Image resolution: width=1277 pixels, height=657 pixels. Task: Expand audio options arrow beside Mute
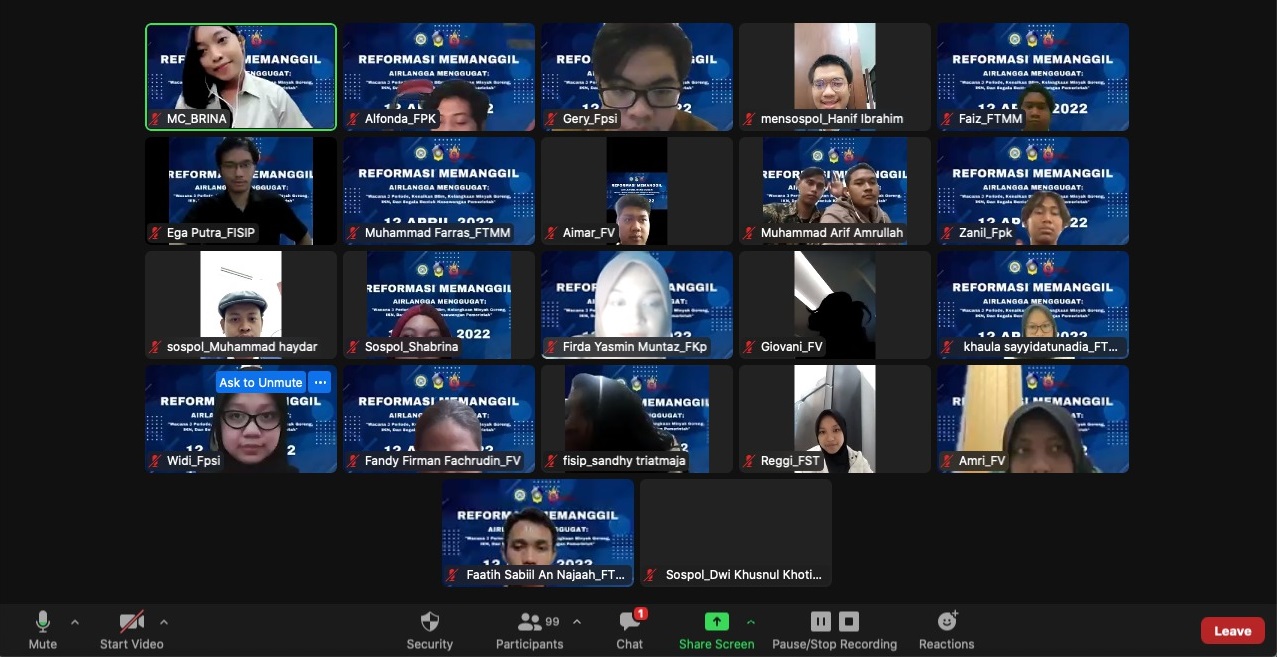tap(75, 622)
